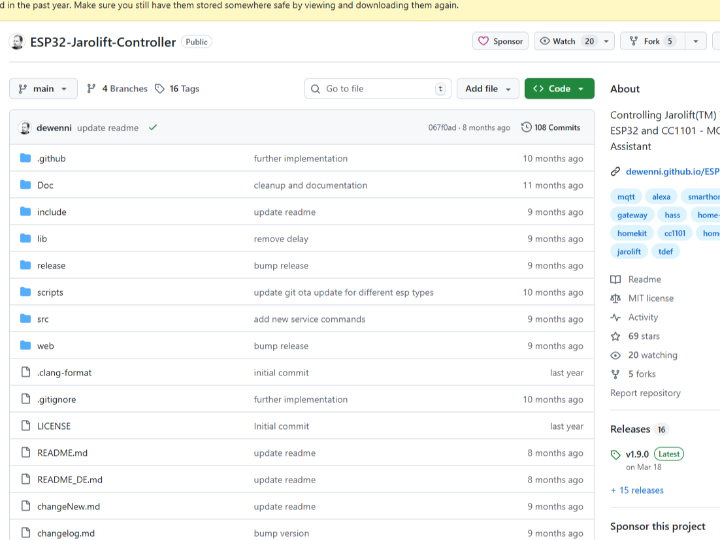720x540 pixels.
Task: Click the .github folder icon
Action: pyautogui.click(x=26, y=159)
